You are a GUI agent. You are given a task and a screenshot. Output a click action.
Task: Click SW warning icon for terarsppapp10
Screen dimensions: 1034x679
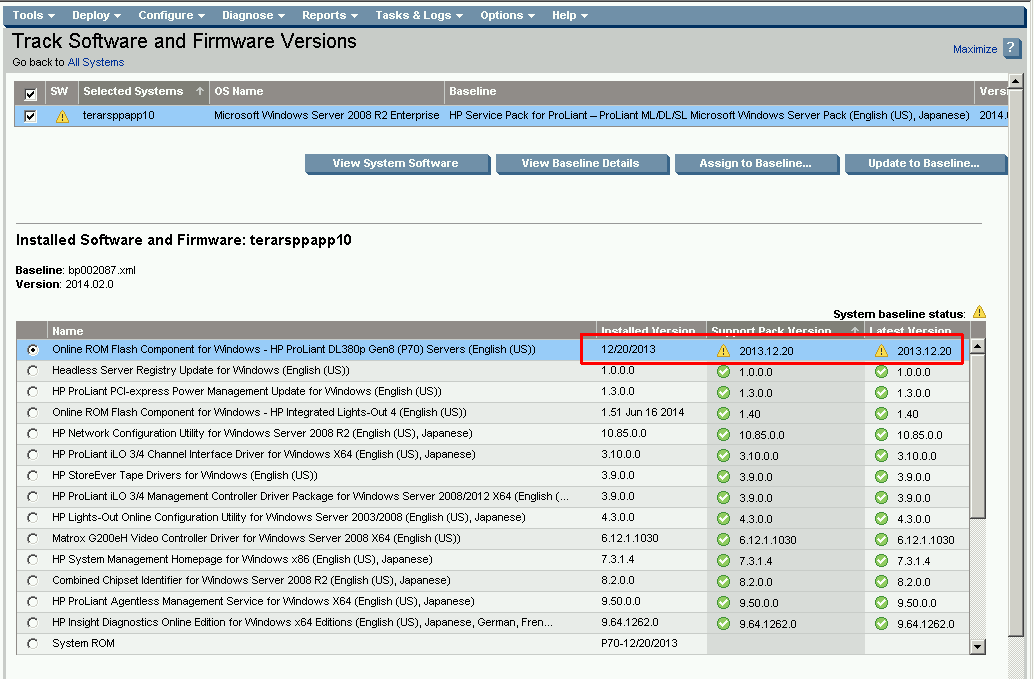coord(62,116)
